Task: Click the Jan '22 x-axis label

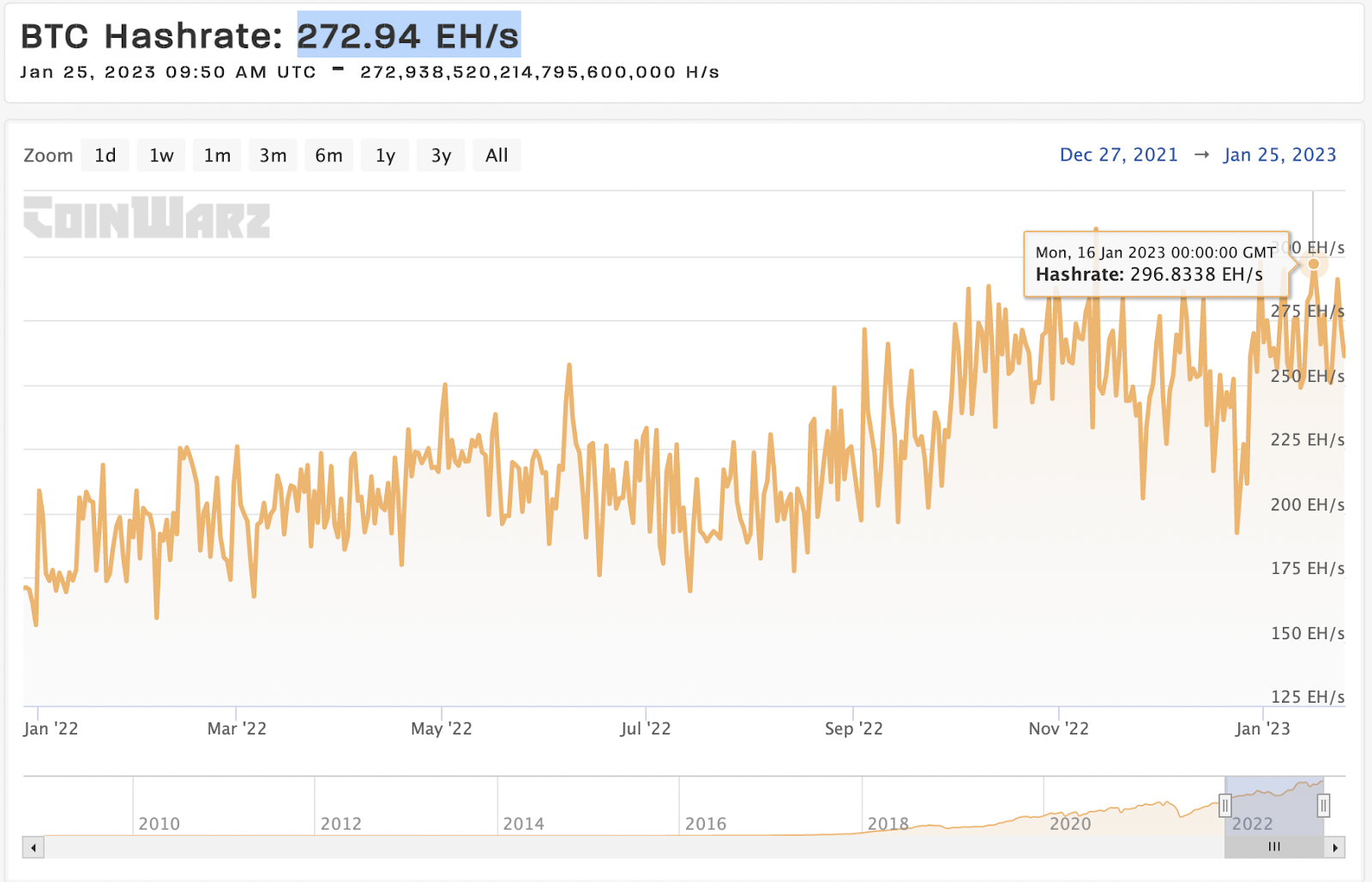Action: tap(51, 728)
